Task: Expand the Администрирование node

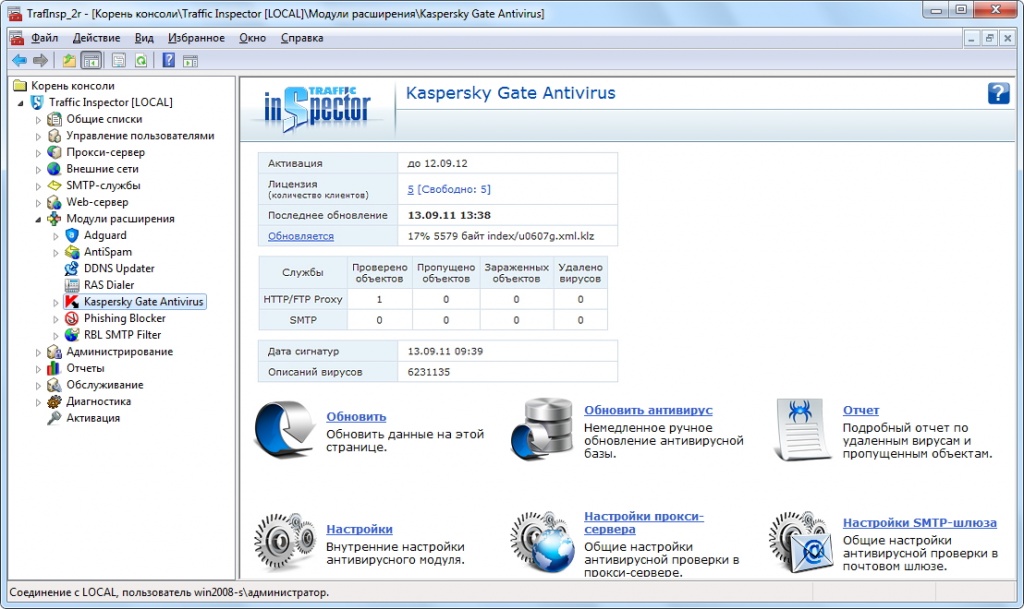Action: [38, 352]
